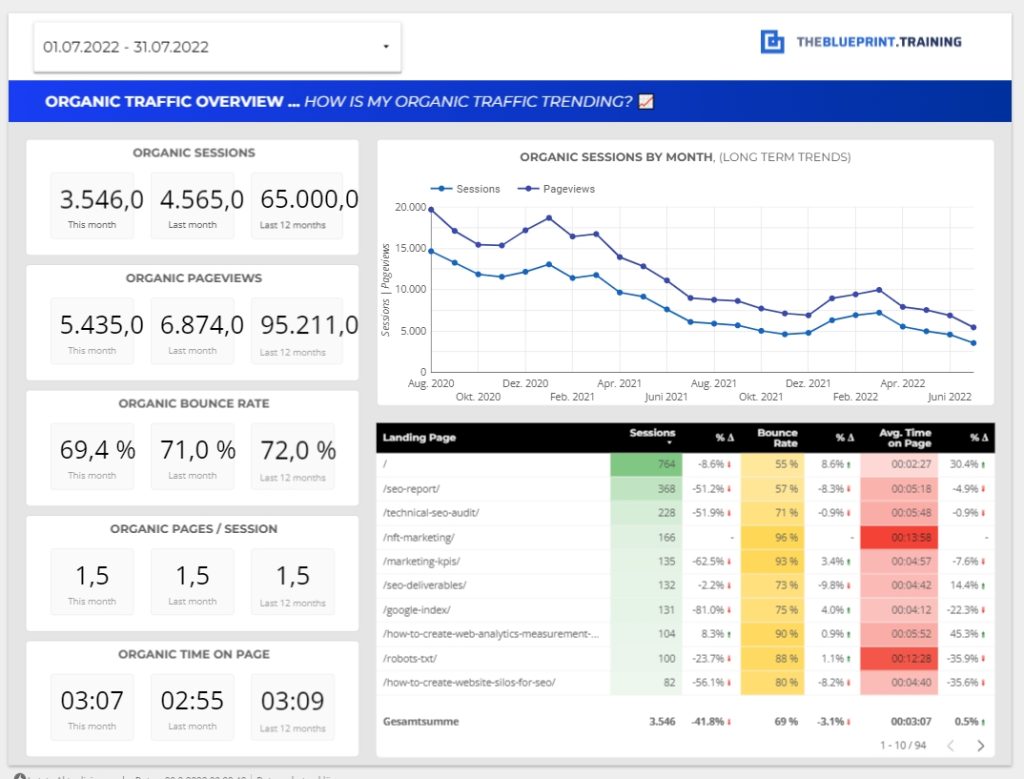
Task: Go to next page of landing table
Action: tap(980, 745)
